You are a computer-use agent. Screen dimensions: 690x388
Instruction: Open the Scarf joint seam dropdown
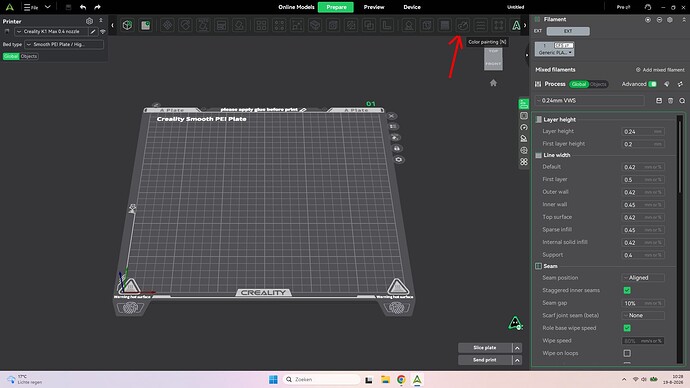[643, 316]
